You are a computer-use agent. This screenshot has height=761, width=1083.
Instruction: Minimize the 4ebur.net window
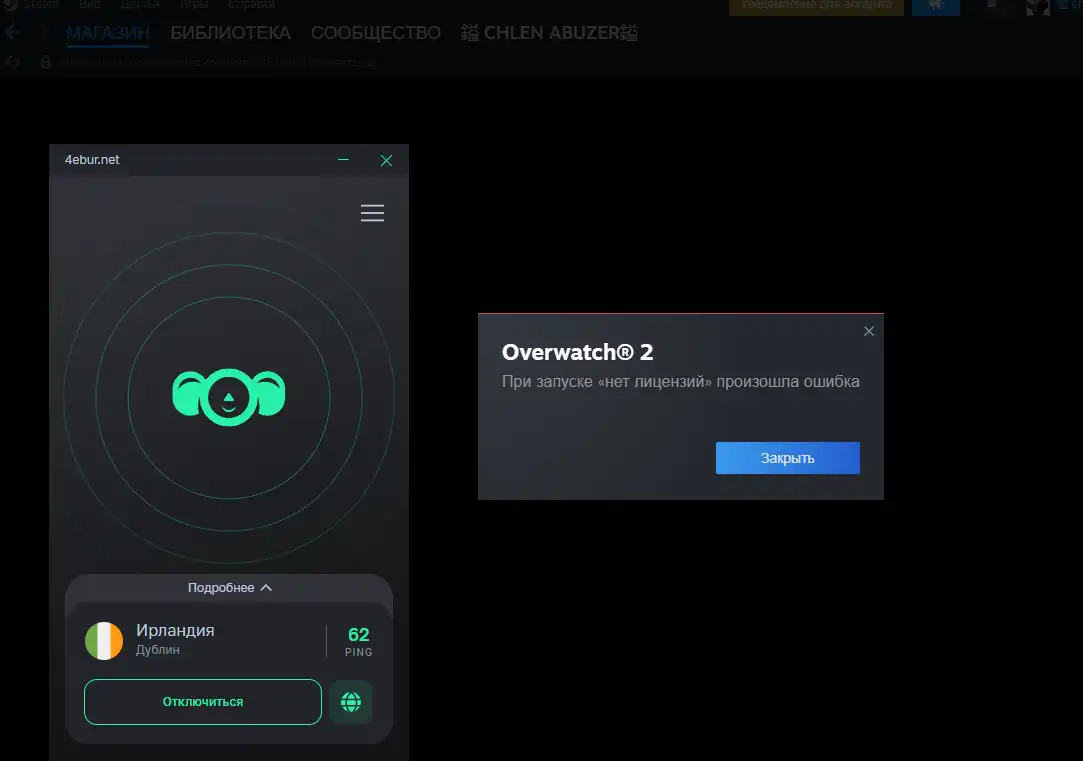(x=343, y=160)
